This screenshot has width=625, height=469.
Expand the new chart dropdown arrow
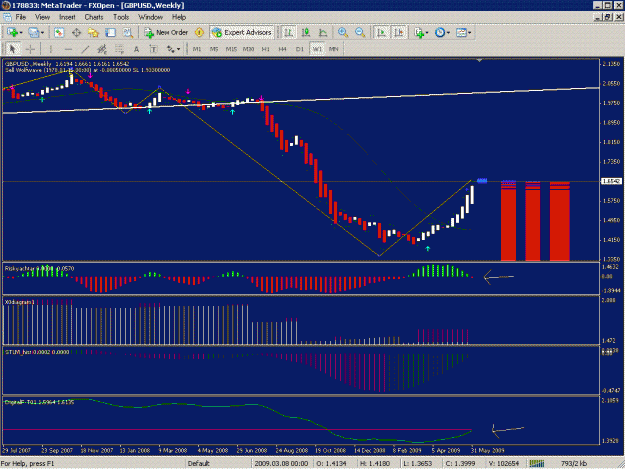coord(21,33)
